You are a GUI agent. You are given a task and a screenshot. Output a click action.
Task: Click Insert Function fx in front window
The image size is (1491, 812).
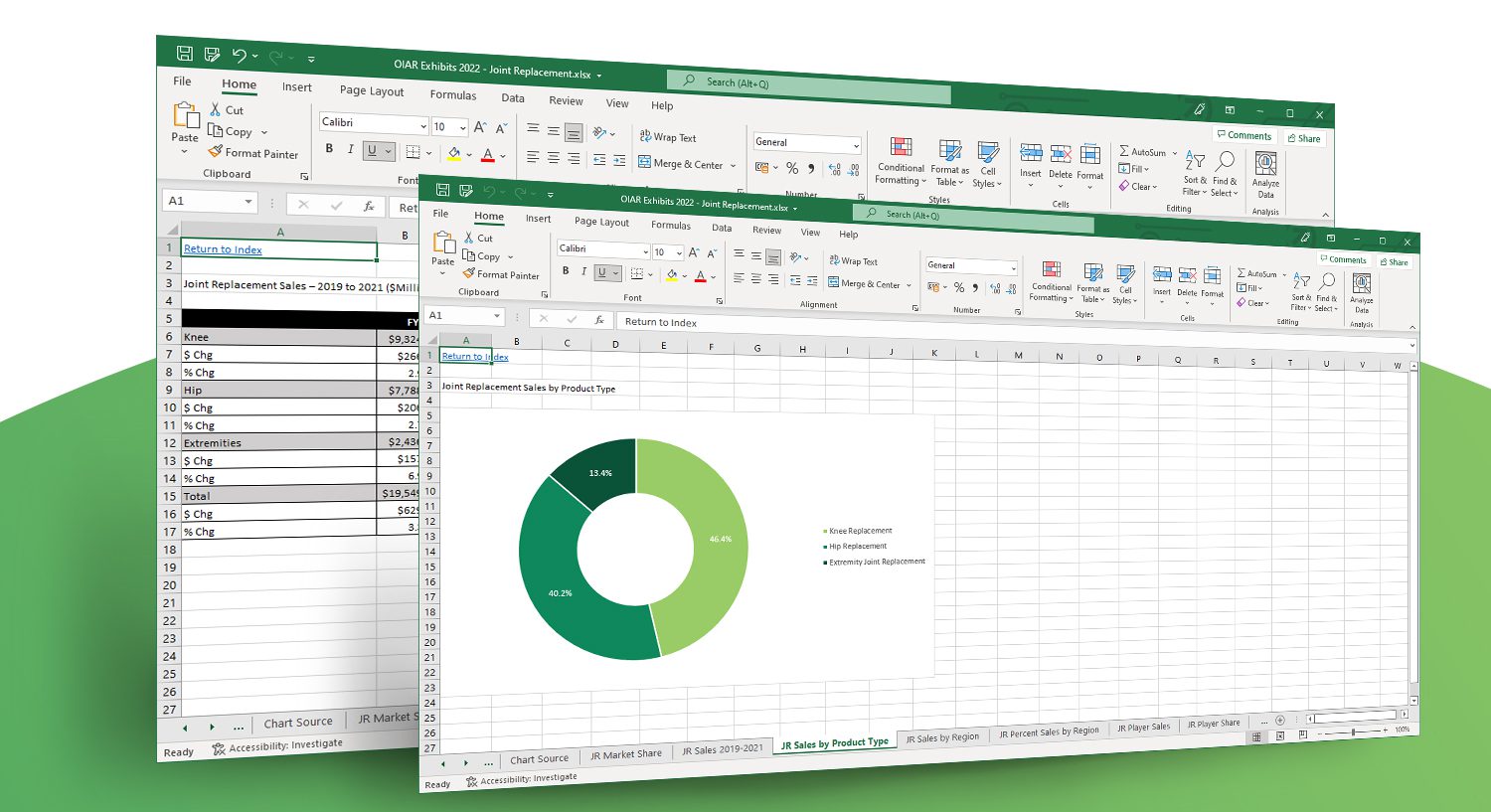(x=598, y=320)
